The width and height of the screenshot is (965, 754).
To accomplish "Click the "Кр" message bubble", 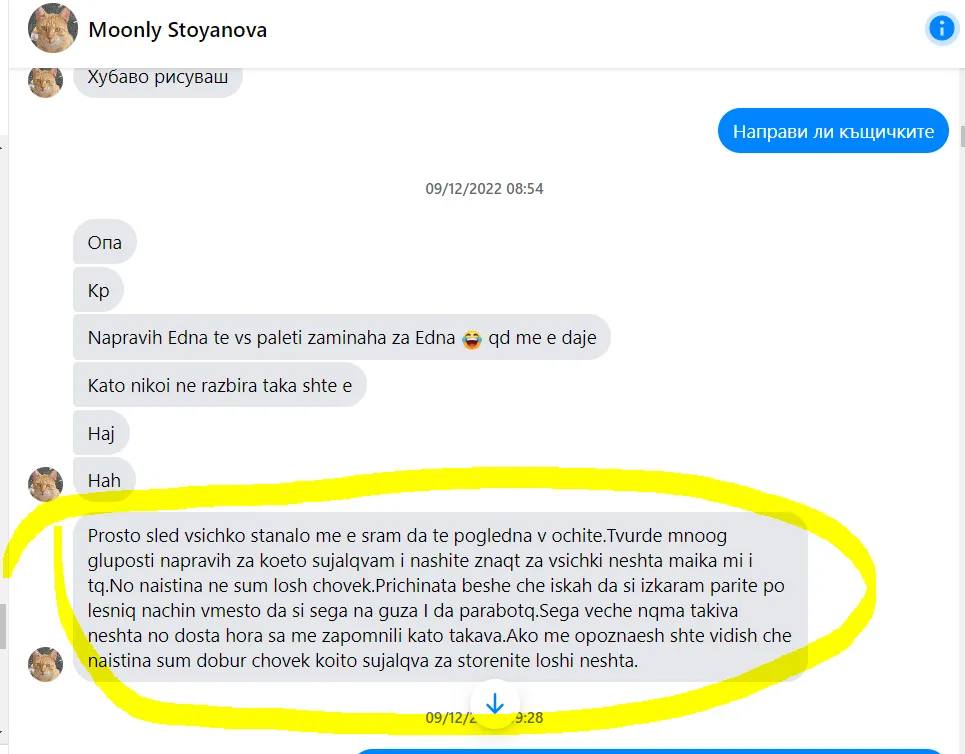I will tap(98, 290).
